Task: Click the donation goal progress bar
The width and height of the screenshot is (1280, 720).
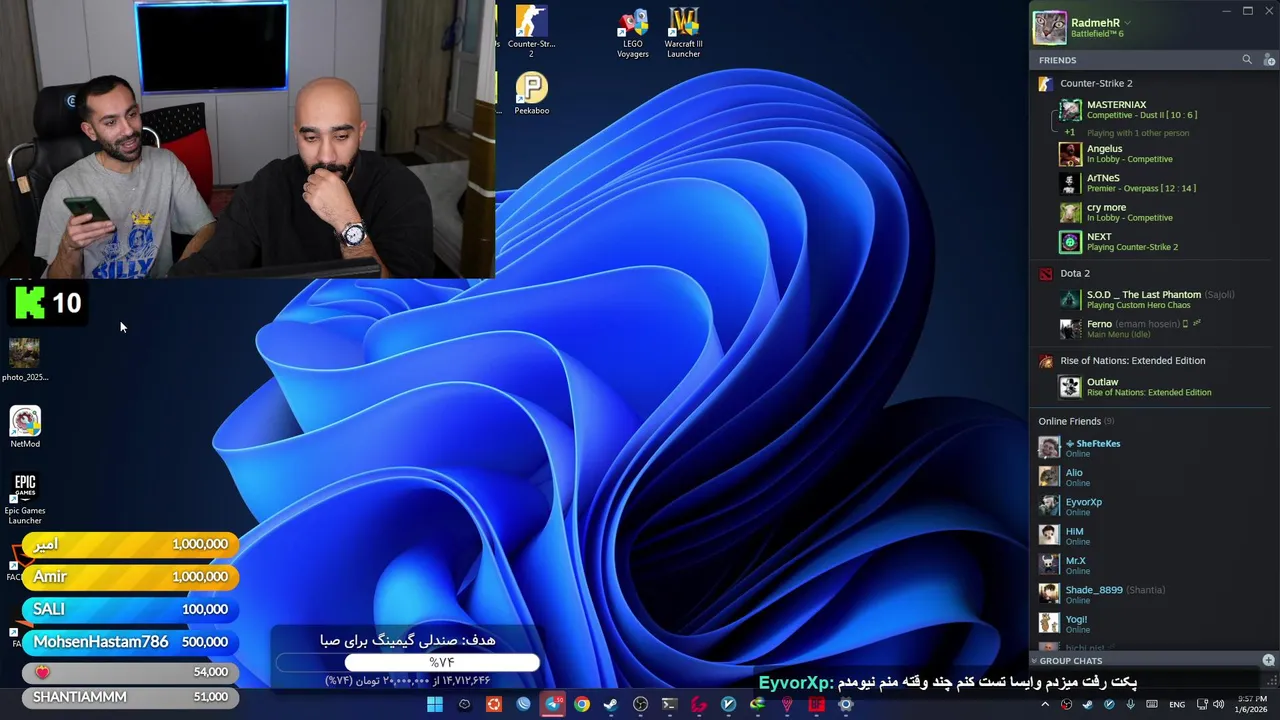Action: [x=408, y=662]
